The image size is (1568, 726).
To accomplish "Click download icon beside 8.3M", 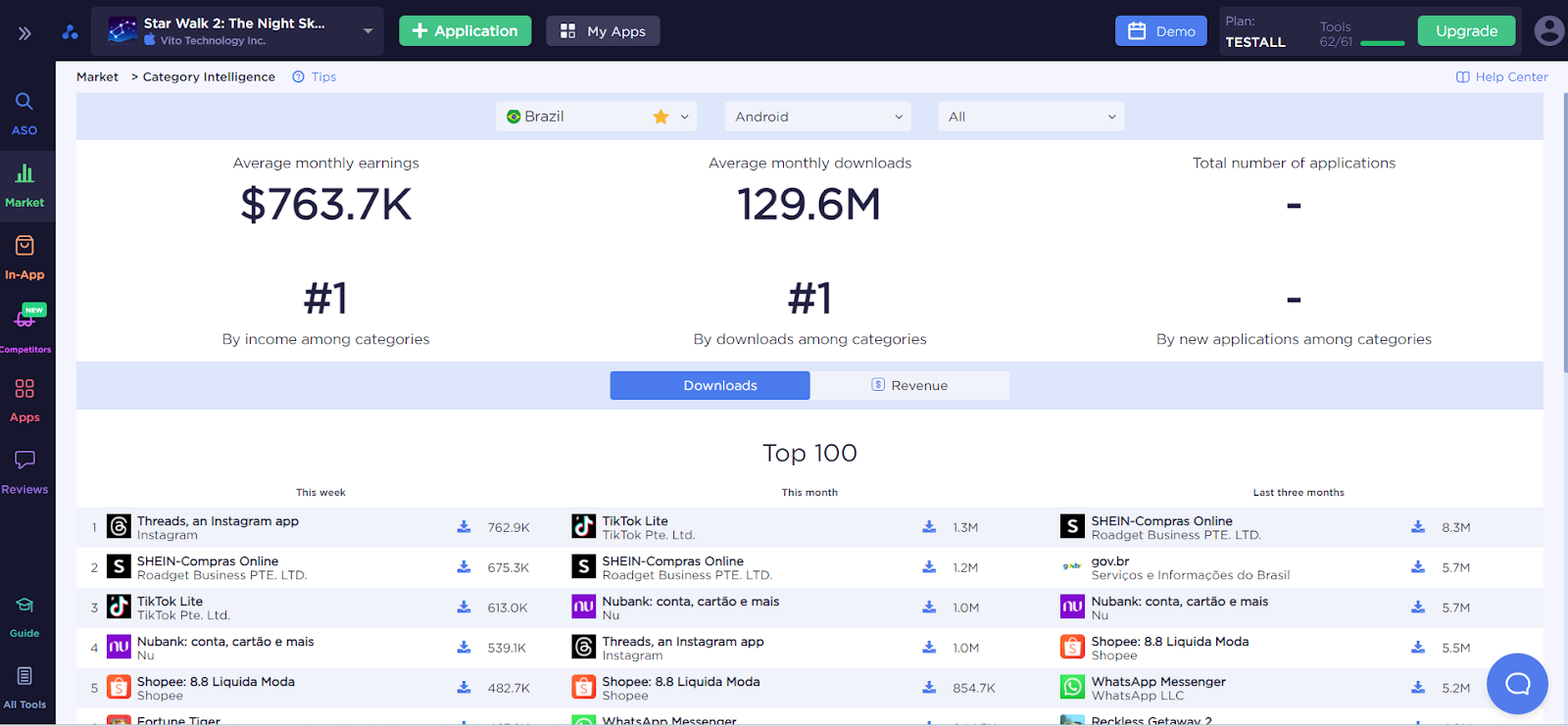I will click(1418, 527).
